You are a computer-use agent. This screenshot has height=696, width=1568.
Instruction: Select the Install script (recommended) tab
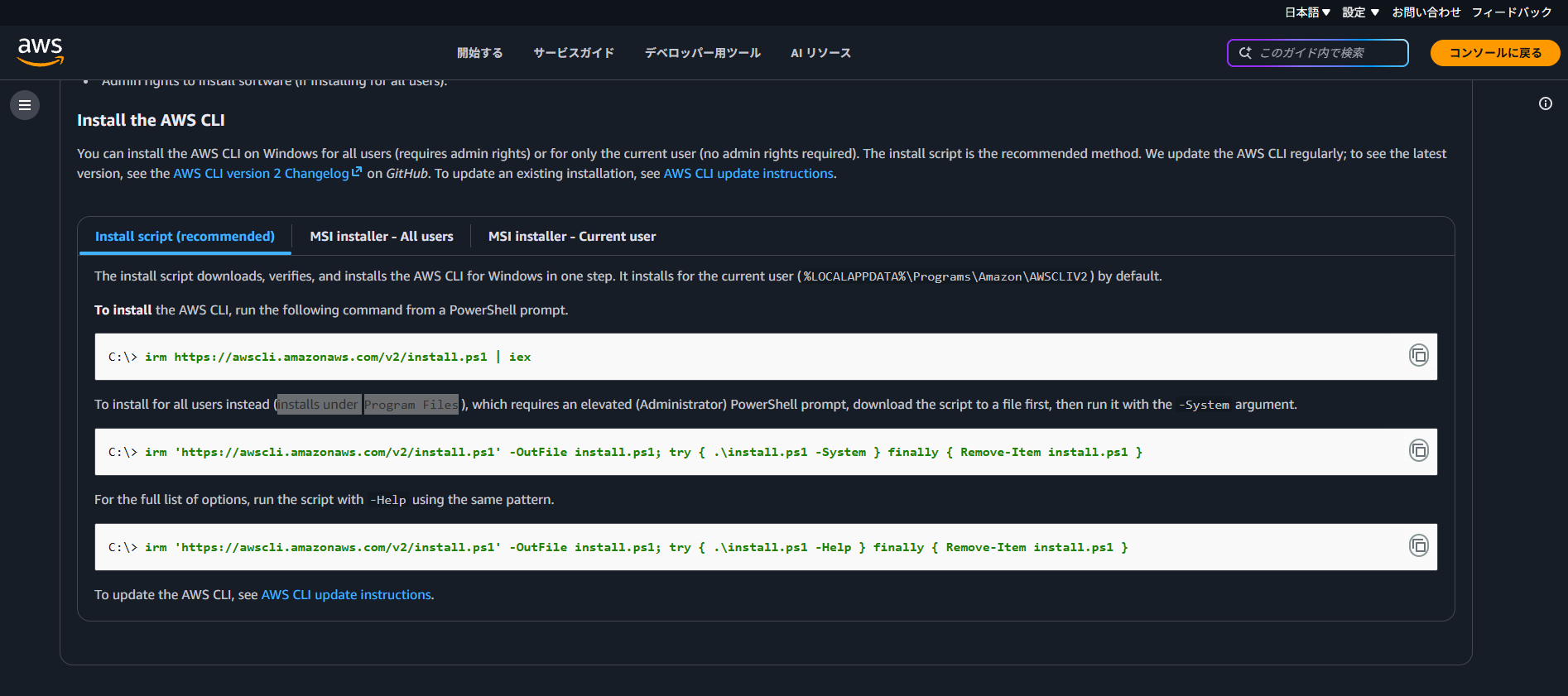point(185,237)
